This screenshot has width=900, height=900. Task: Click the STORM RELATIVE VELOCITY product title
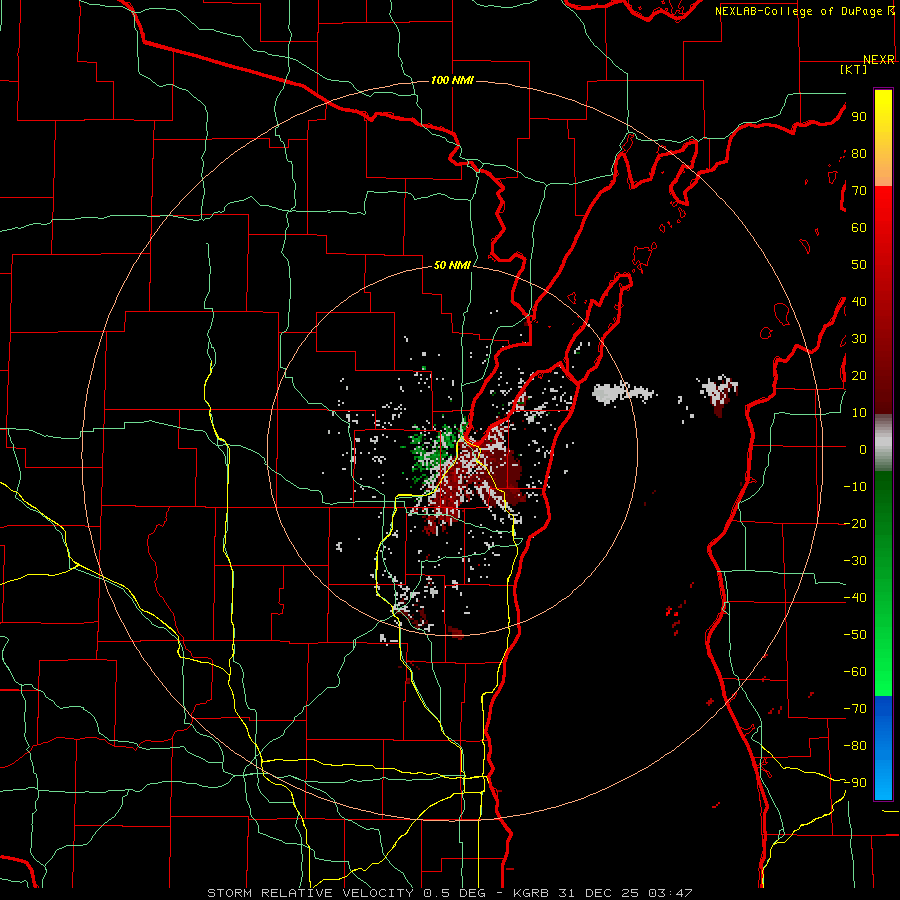(x=310, y=893)
